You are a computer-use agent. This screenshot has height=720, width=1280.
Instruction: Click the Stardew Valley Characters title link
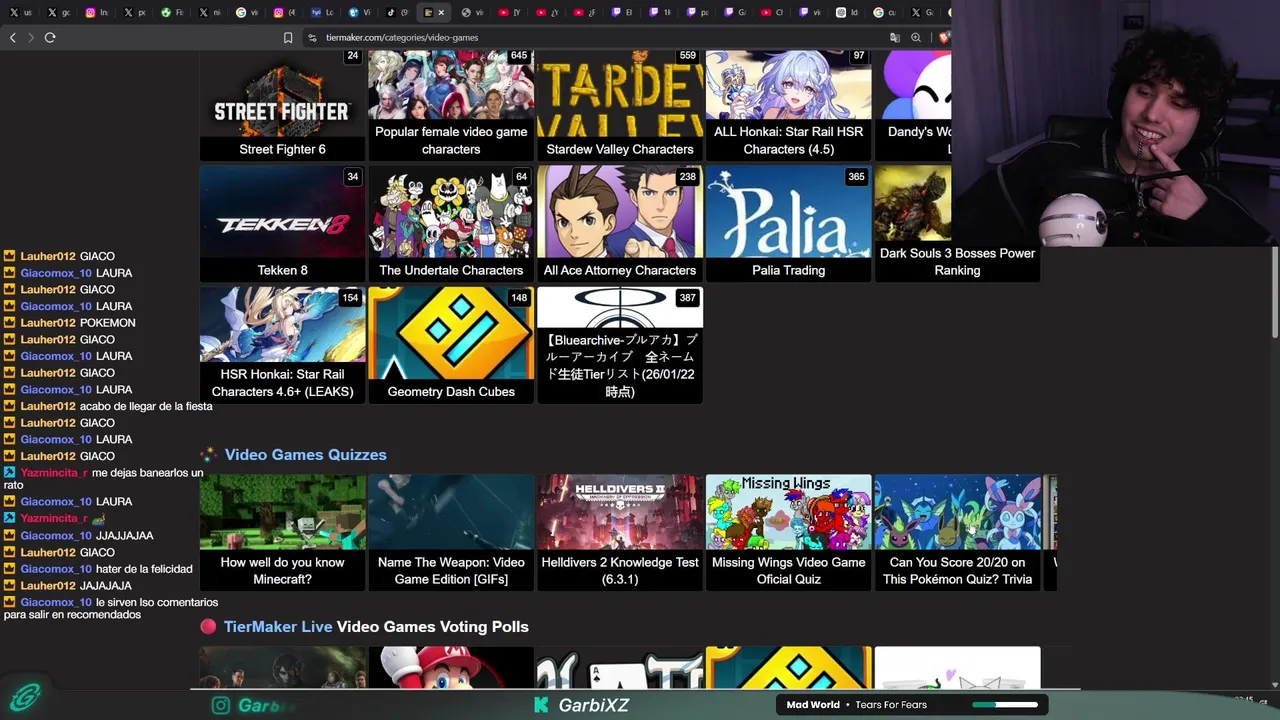620,149
